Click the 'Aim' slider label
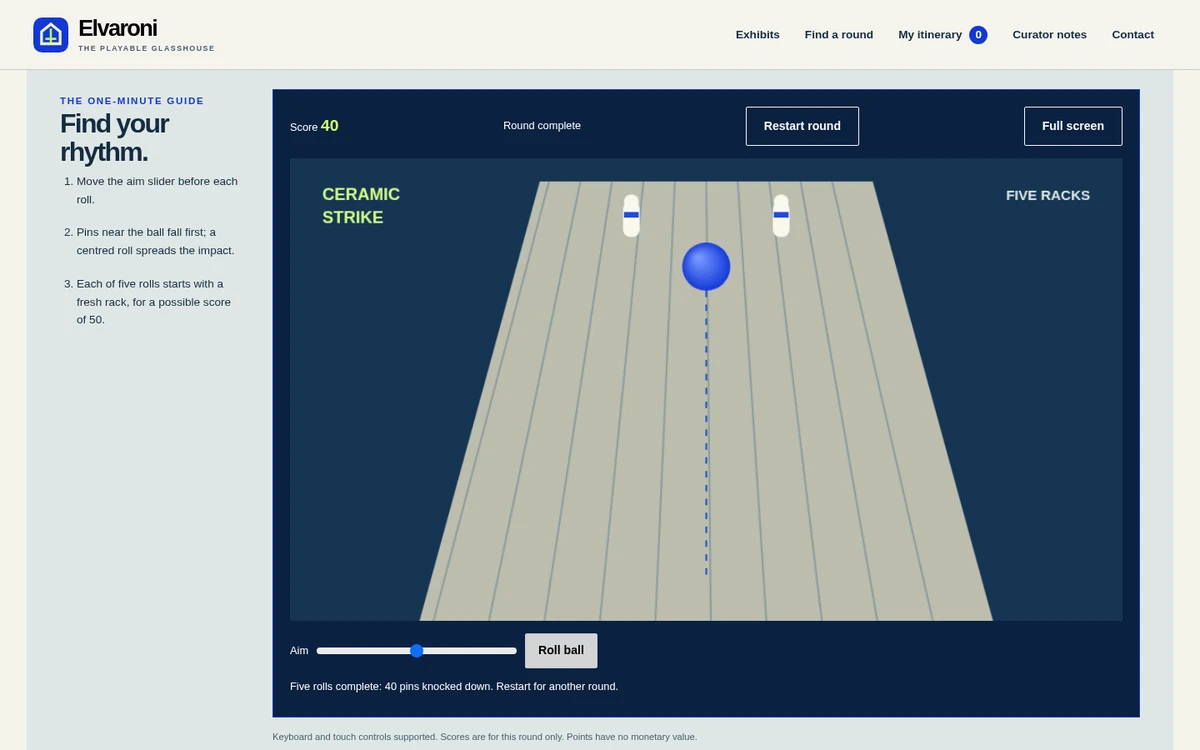This screenshot has width=1200, height=750. (299, 651)
